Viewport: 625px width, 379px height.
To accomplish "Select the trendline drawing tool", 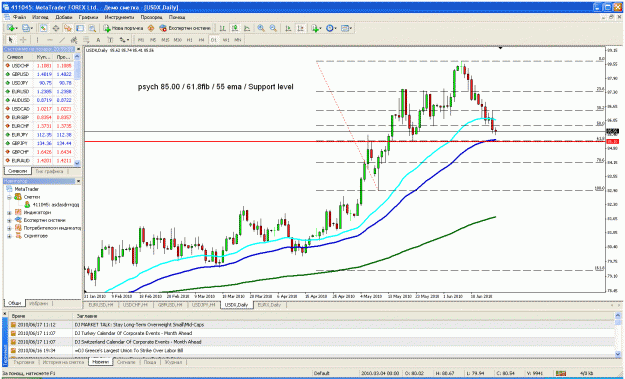I will pyautogui.click(x=62, y=40).
